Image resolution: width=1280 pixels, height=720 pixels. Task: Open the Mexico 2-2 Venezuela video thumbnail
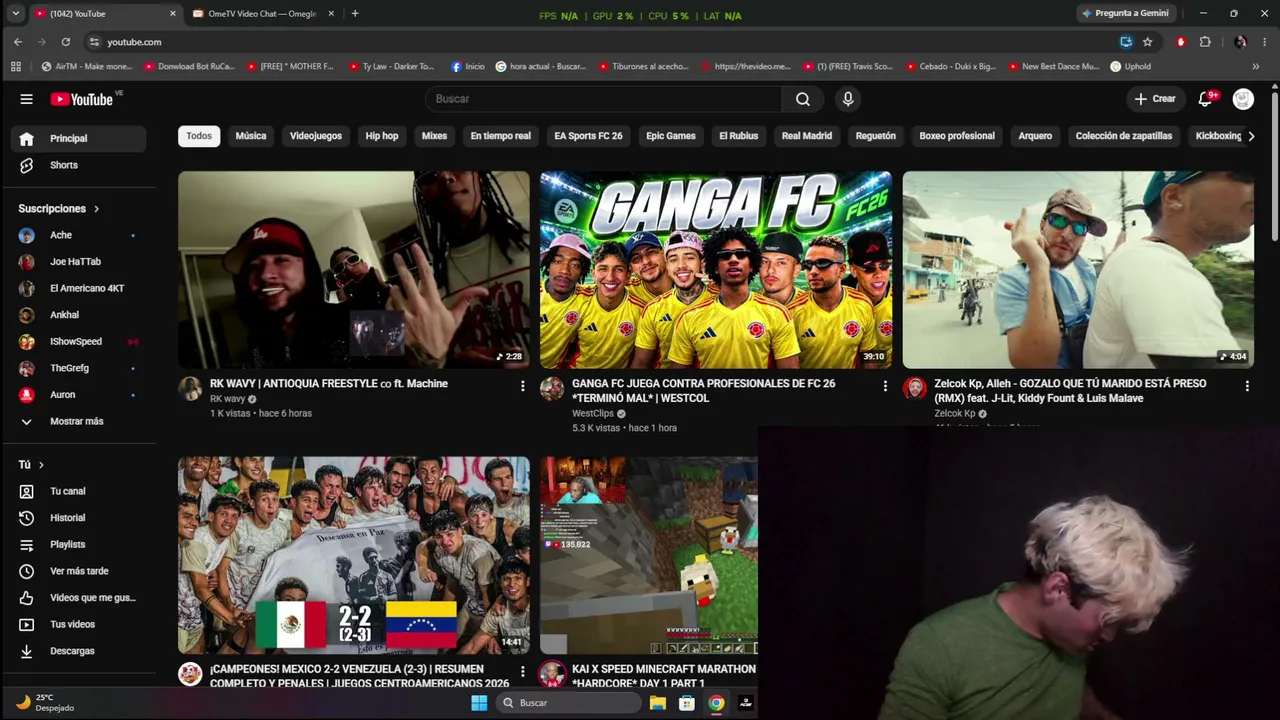tap(354, 556)
